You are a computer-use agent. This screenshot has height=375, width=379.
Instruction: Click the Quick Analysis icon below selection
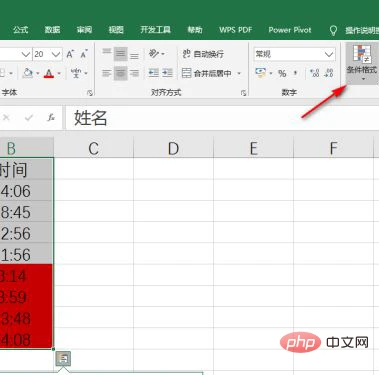click(63, 359)
